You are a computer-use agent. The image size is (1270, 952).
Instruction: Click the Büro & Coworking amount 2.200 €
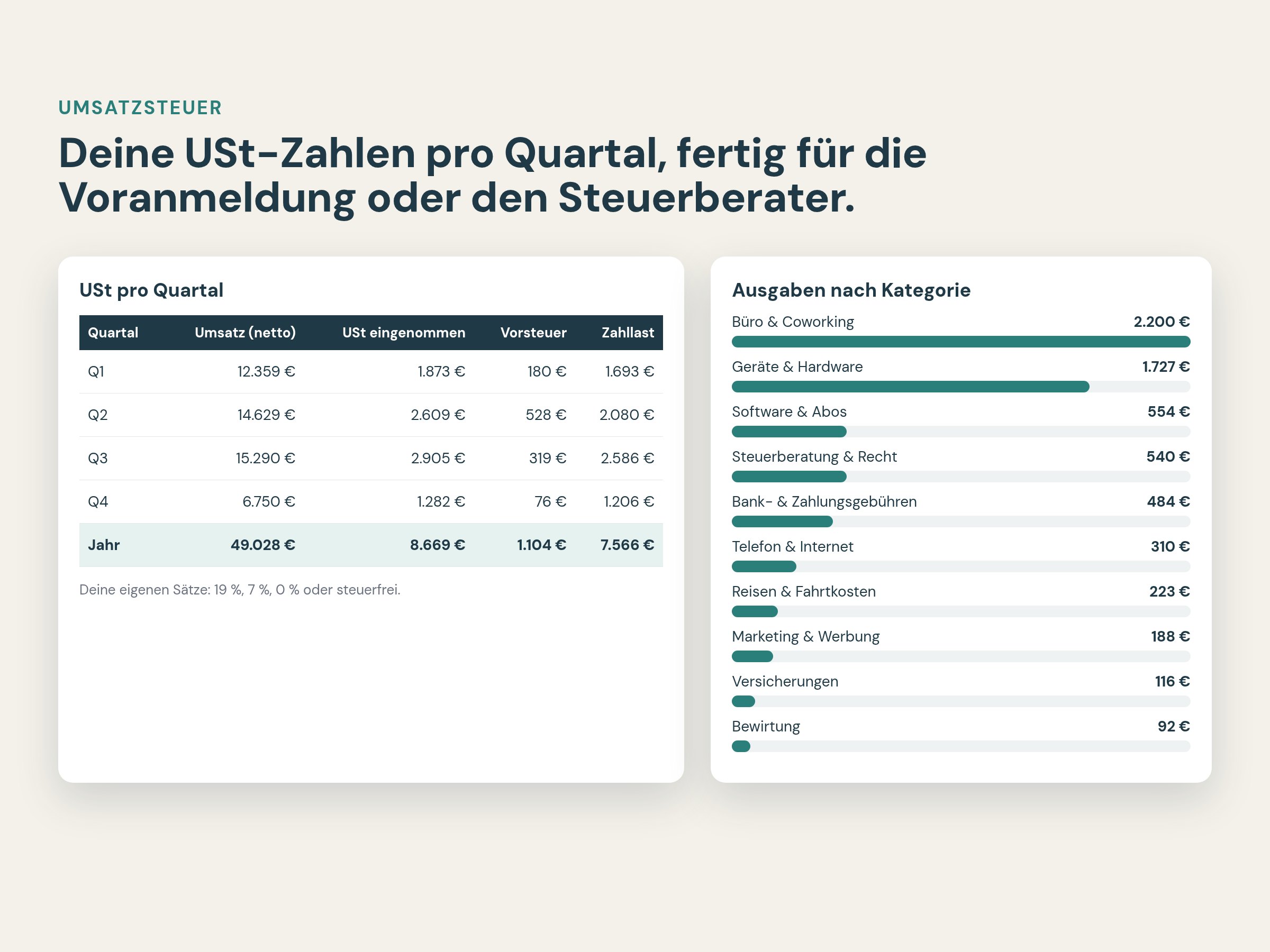pos(1162,322)
